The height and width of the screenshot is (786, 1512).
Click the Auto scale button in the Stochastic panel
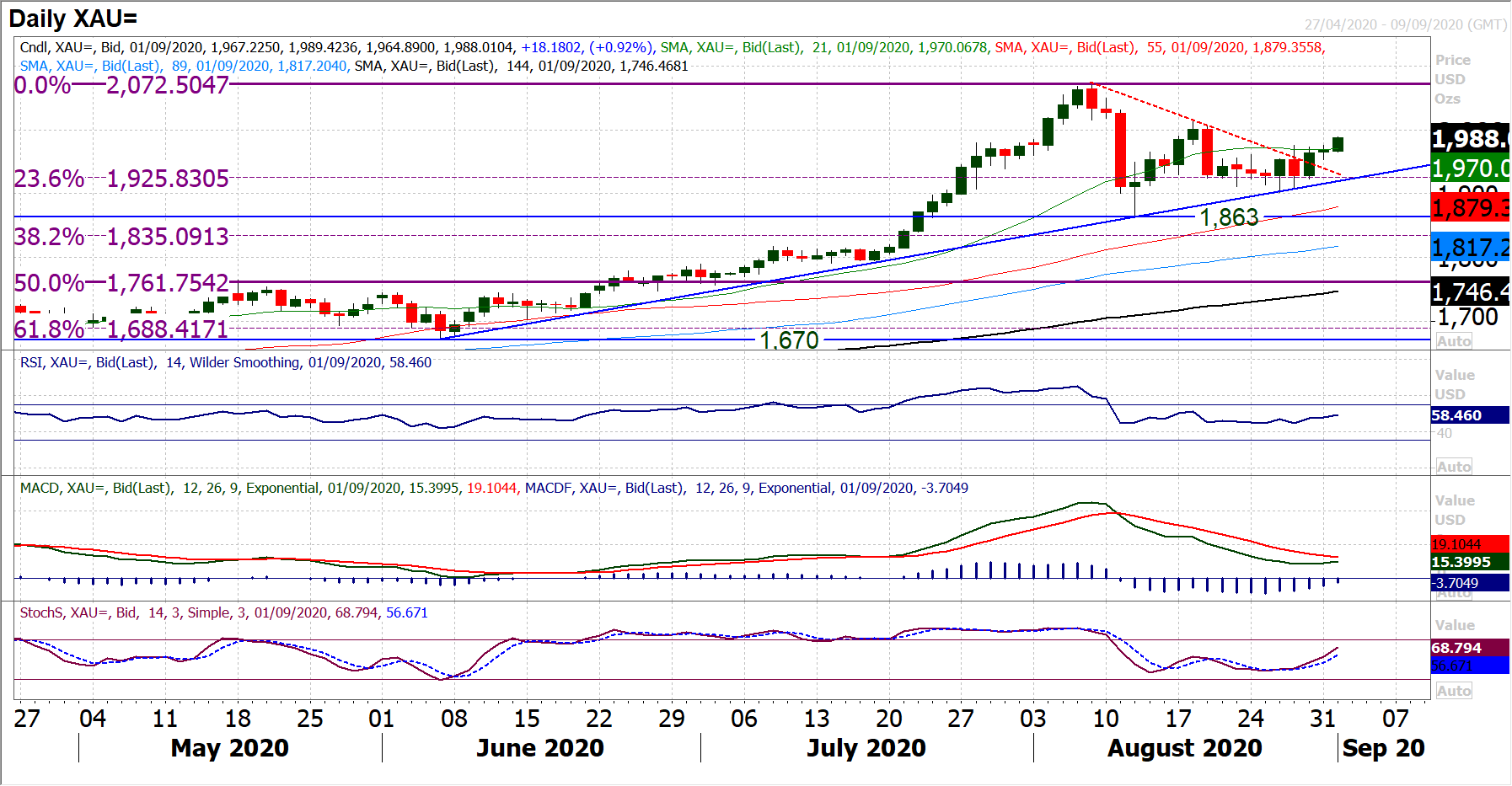coord(1454,691)
